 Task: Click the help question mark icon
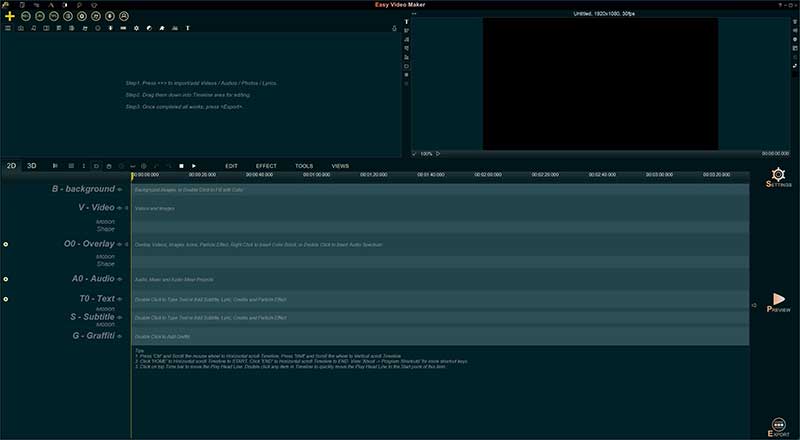point(780,5)
